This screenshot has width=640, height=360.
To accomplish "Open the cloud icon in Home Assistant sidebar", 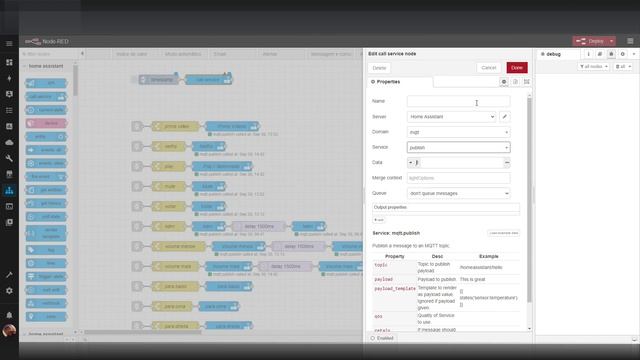I will (x=9, y=142).
